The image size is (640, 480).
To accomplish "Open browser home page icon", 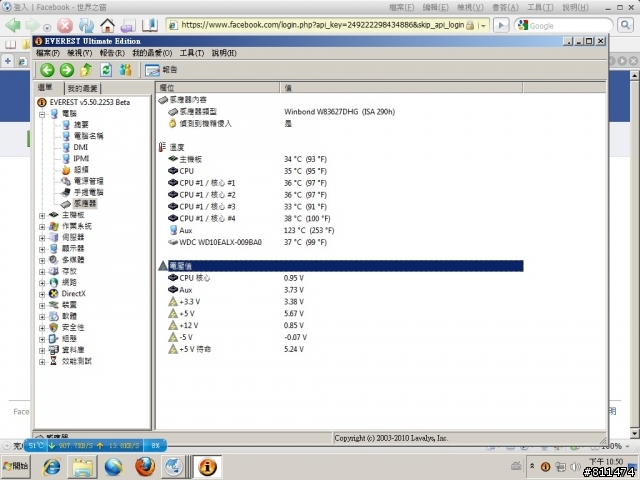I will 108,25.
